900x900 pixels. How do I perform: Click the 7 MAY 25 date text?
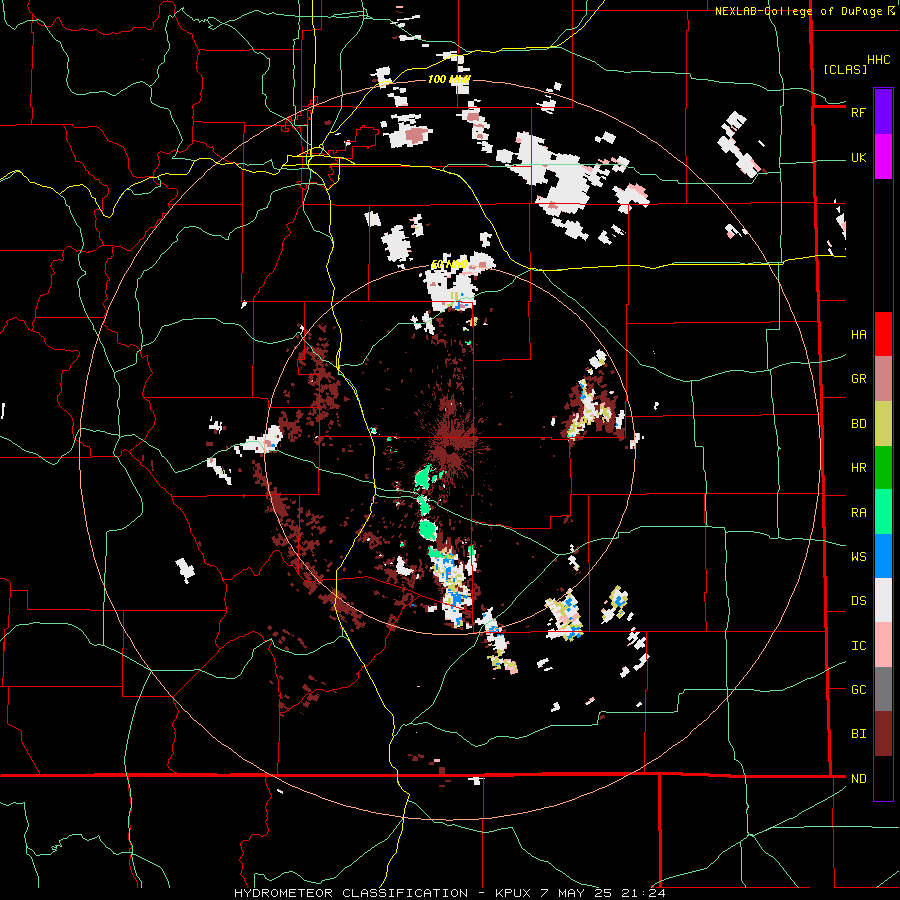point(577,893)
